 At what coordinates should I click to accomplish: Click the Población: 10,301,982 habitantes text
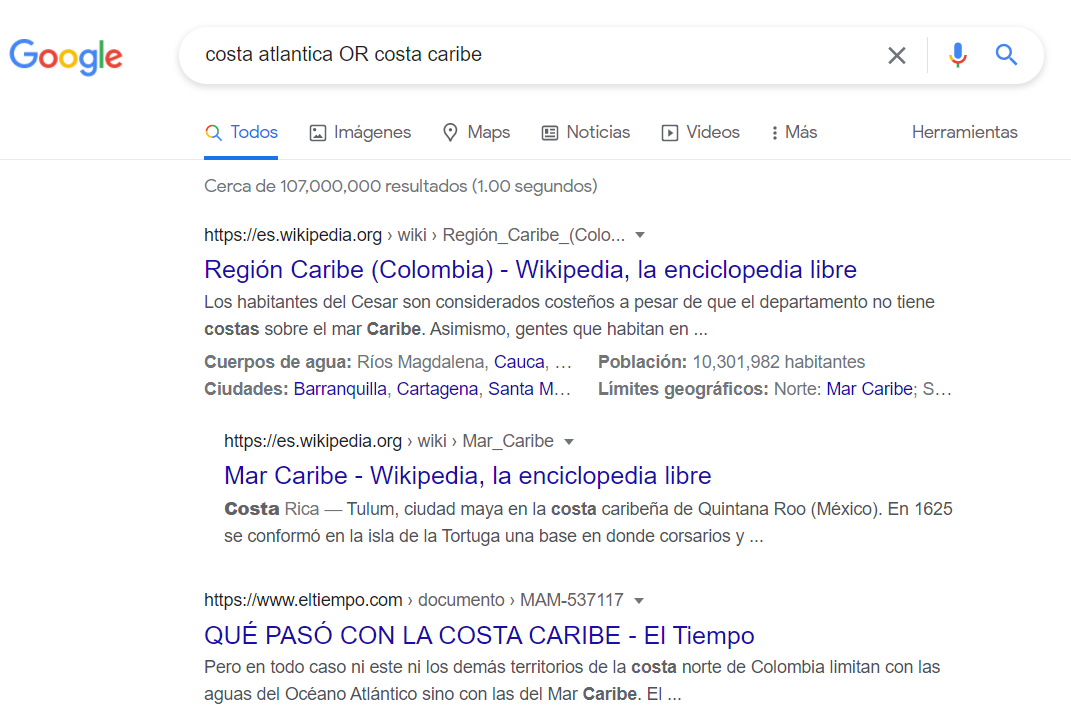732,361
